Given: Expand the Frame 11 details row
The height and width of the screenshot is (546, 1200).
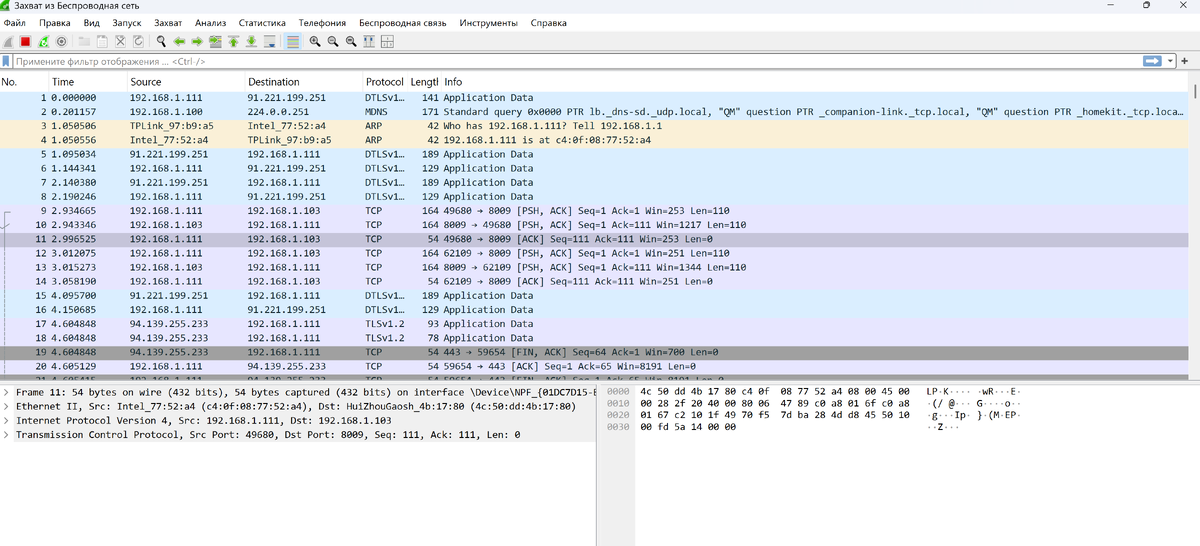Looking at the screenshot, I should click(x=7, y=393).
